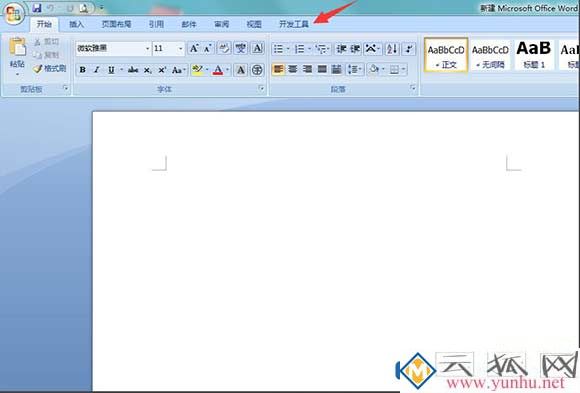The height and width of the screenshot is (393, 580).
Task: Grow font size button
Action: 194,48
